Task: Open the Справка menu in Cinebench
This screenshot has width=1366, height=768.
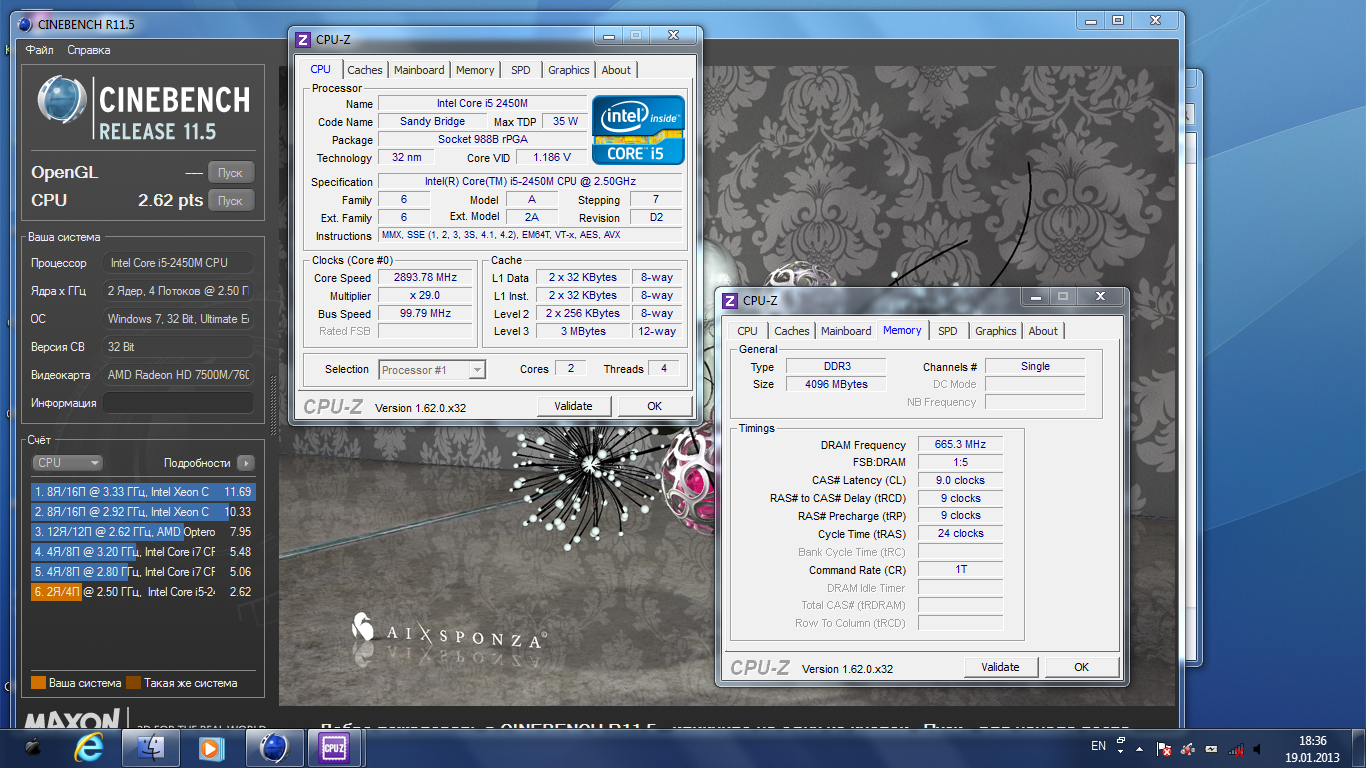Action: point(89,50)
